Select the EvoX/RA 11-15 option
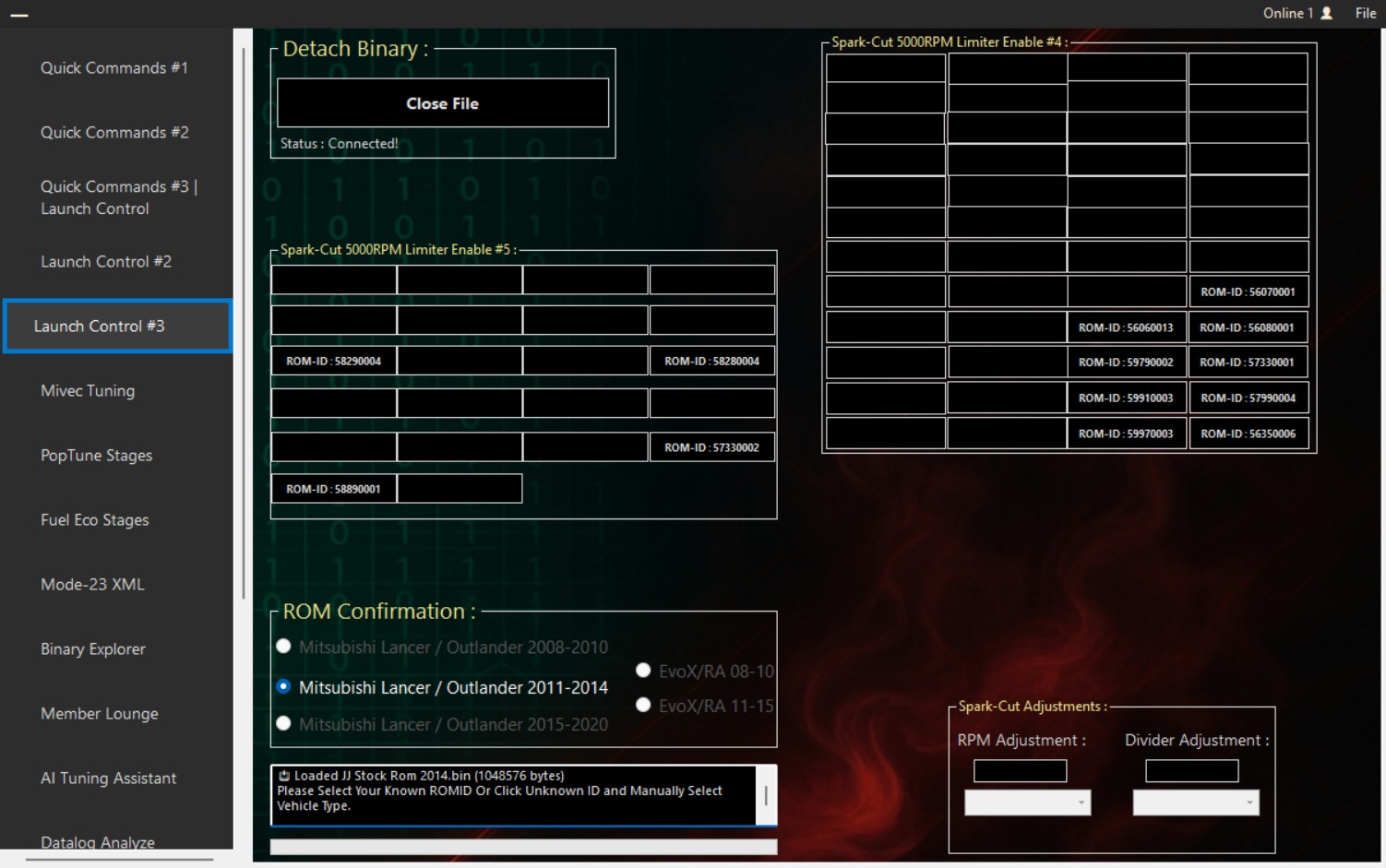This screenshot has height=868, width=1386. pos(642,705)
